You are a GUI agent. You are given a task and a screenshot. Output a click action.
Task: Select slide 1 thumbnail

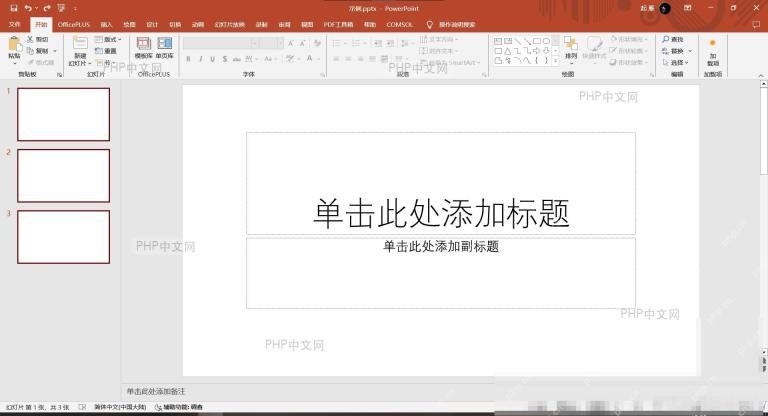pyautogui.click(x=64, y=114)
